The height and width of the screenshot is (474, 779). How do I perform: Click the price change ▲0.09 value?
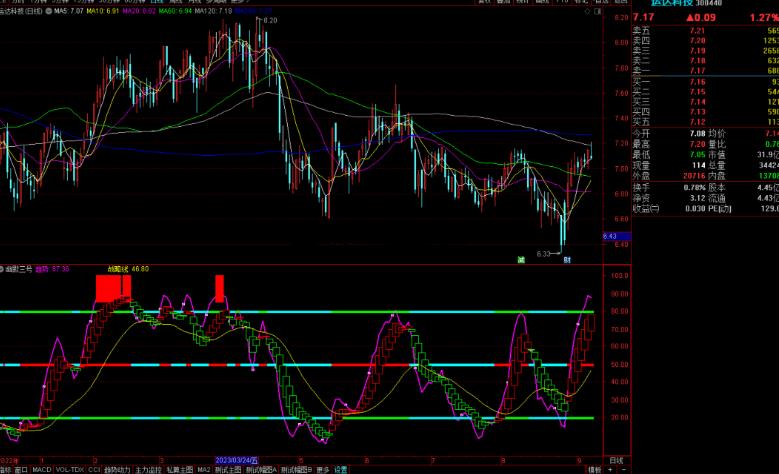701,17
